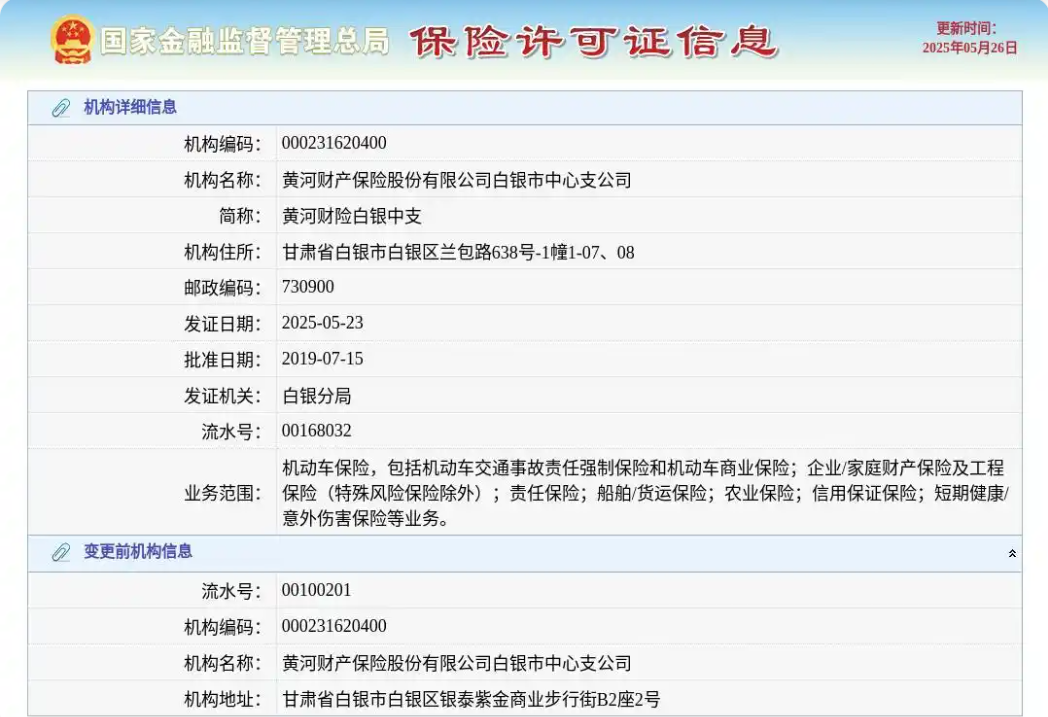
Task: Click the serial number value 00168032
Action: tap(316, 431)
